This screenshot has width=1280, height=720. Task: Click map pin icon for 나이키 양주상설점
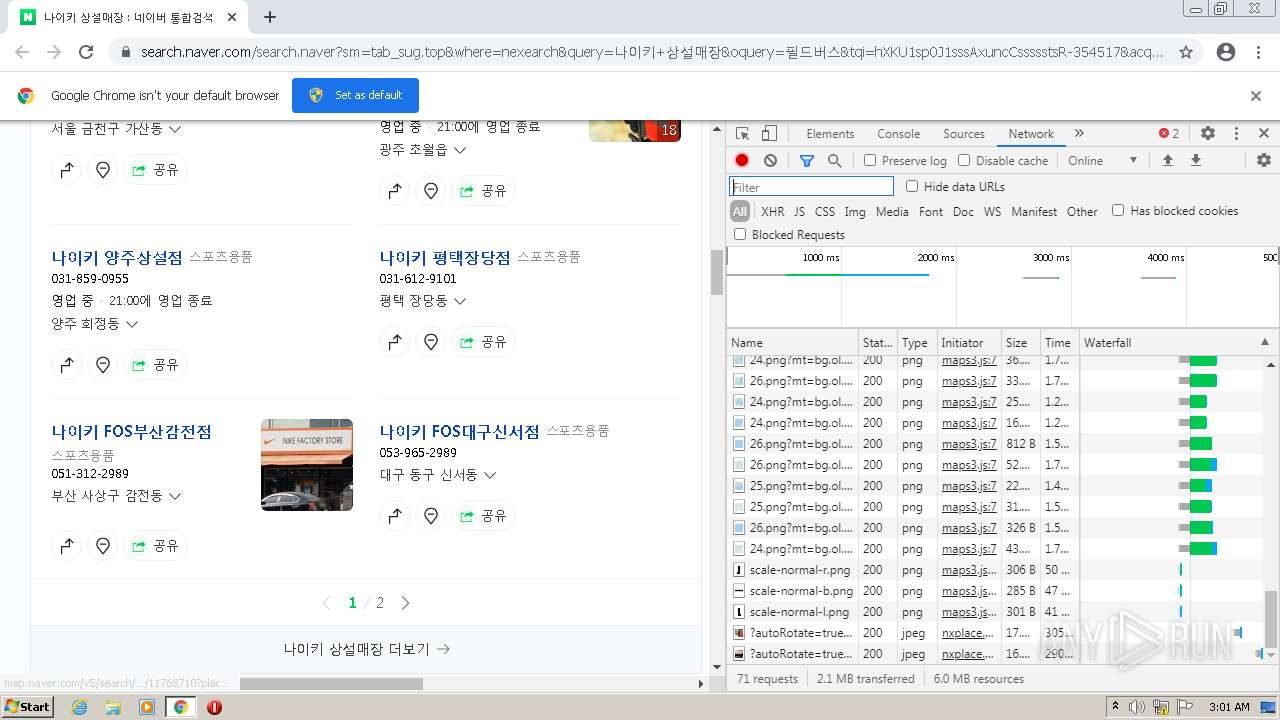point(102,365)
